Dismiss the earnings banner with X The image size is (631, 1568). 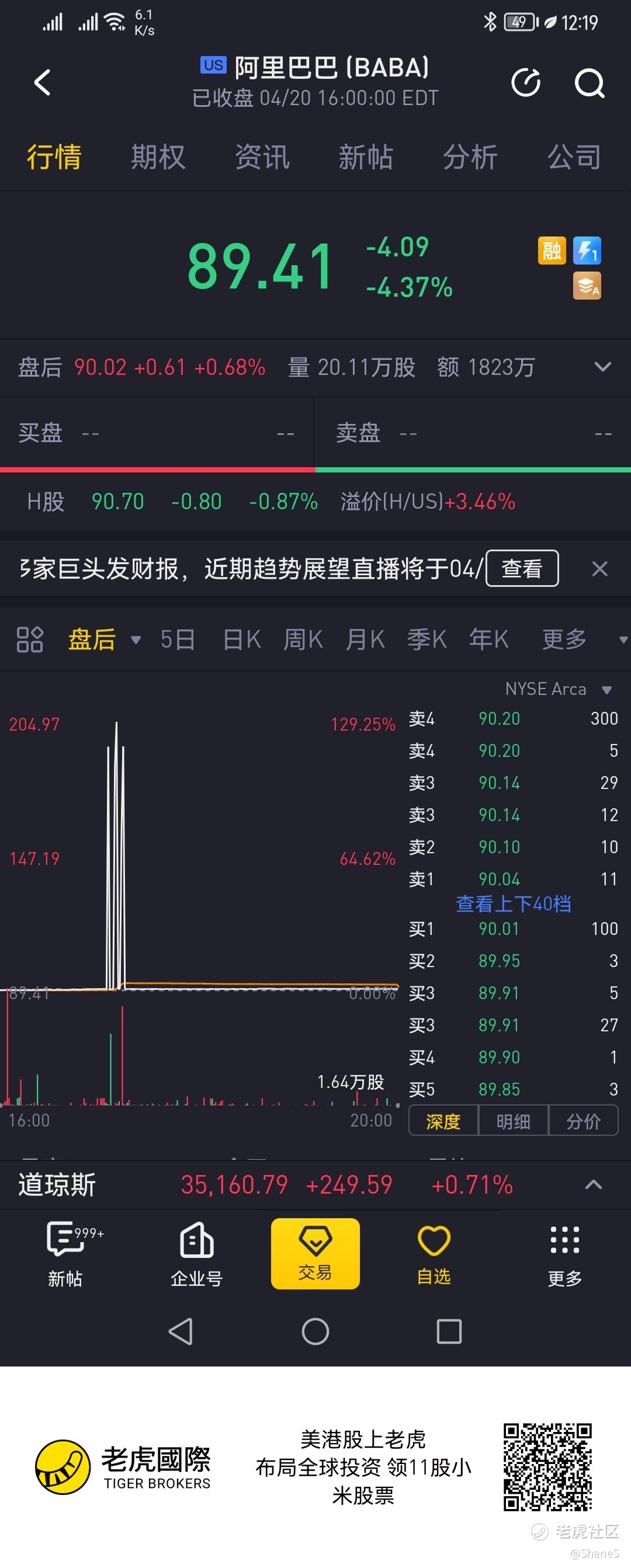click(x=599, y=569)
